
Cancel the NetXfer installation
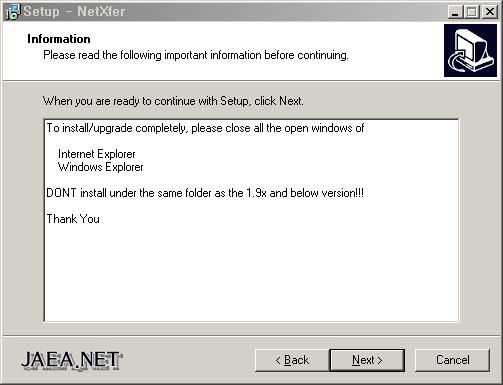click(x=453, y=360)
